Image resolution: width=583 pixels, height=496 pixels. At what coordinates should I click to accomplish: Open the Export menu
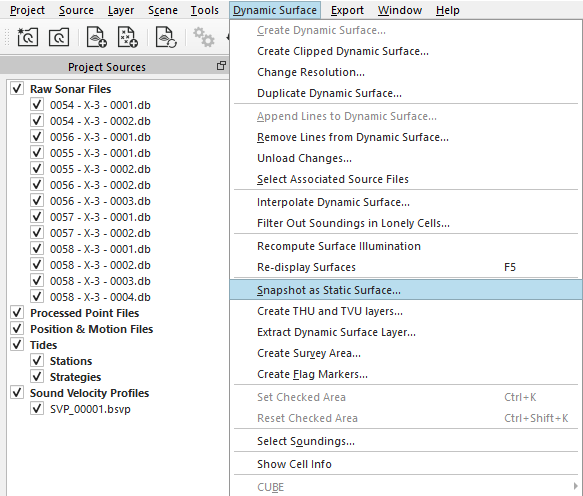coord(347,10)
